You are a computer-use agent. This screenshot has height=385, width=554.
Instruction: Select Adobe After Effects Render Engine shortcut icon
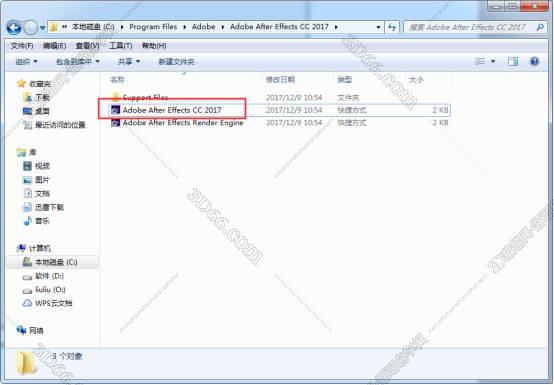(116, 123)
